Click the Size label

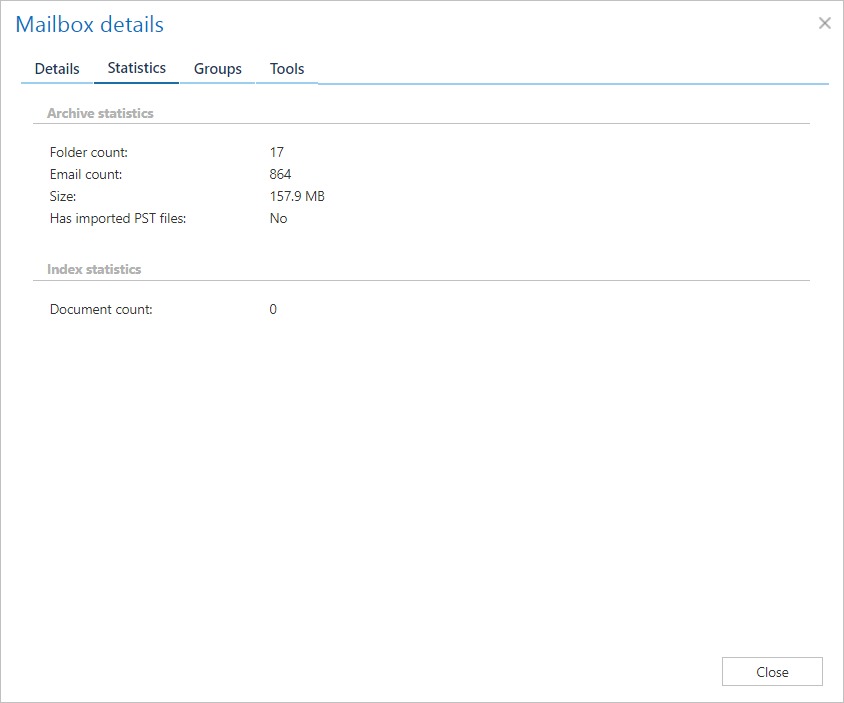[63, 196]
